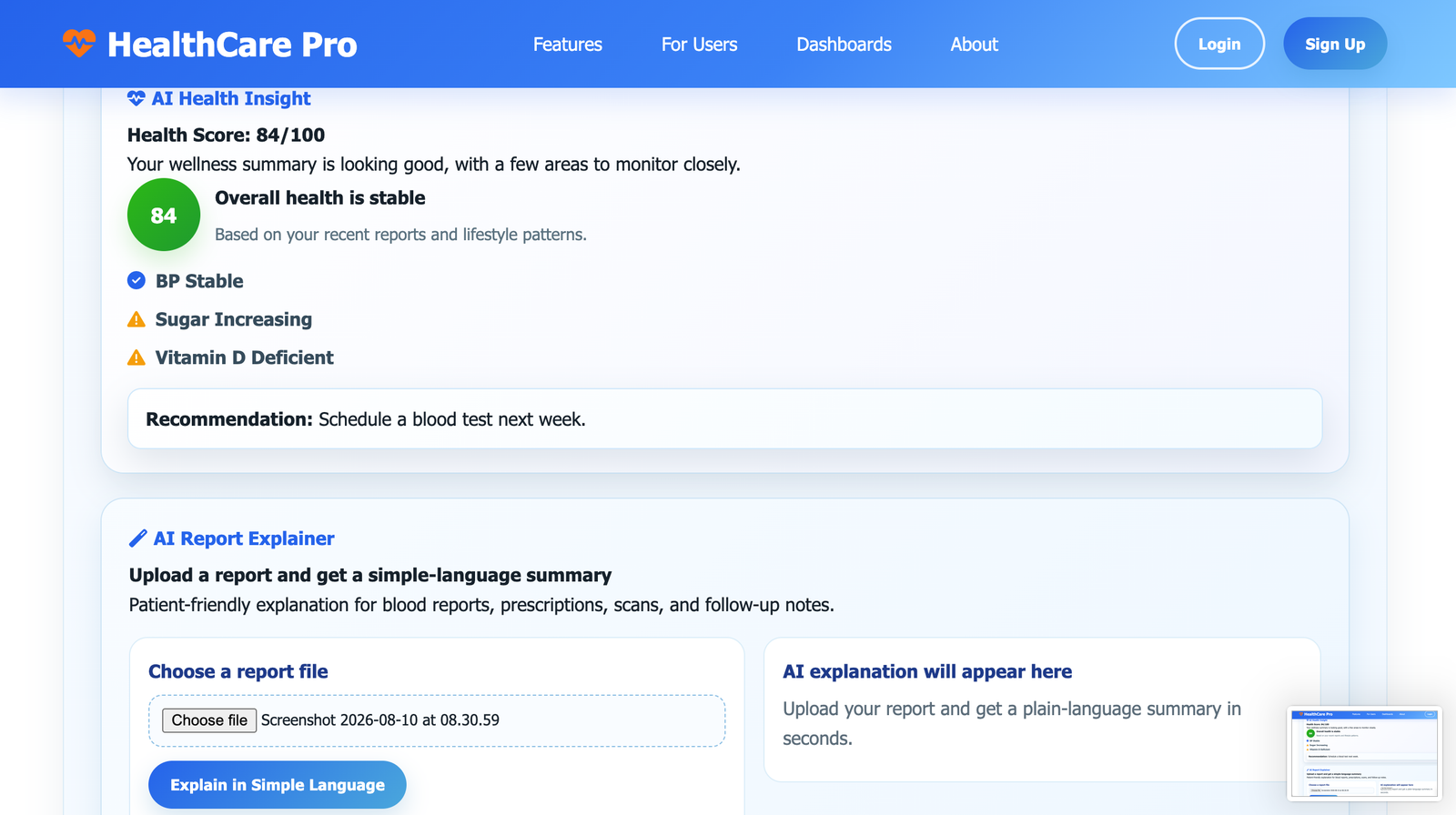Viewport: 1456px width, 815px height.
Task: Click the Vitamin D Deficient label
Action: coord(245,357)
